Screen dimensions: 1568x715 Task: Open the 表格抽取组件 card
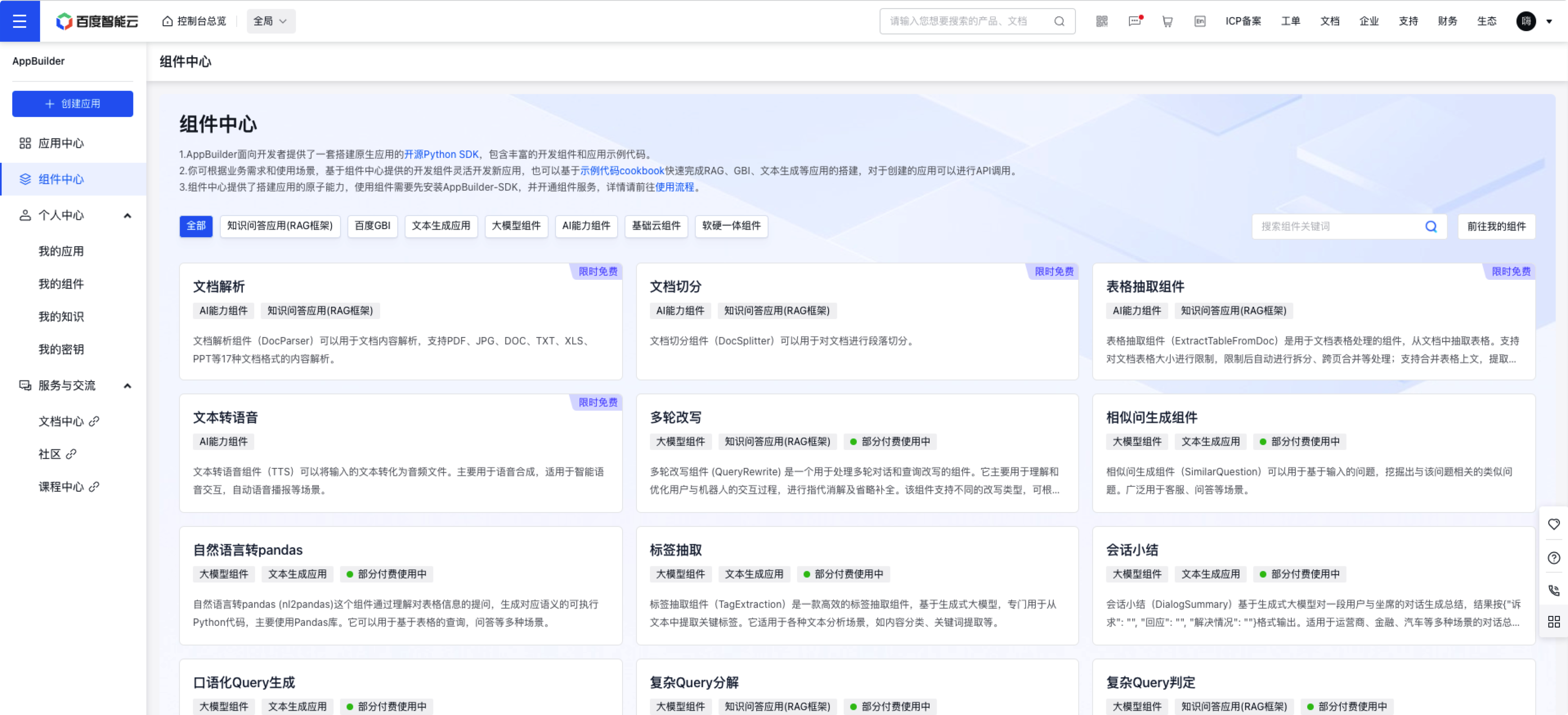click(x=1314, y=322)
